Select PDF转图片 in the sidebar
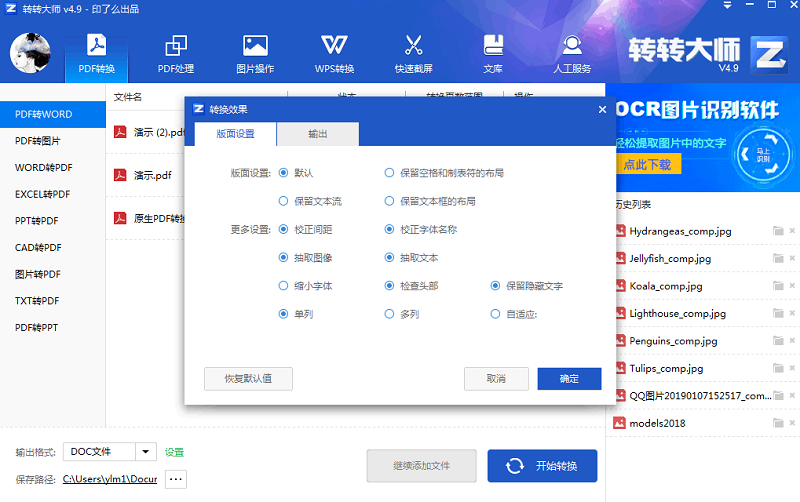Screen dimensions: 800x502 (x=53, y=141)
